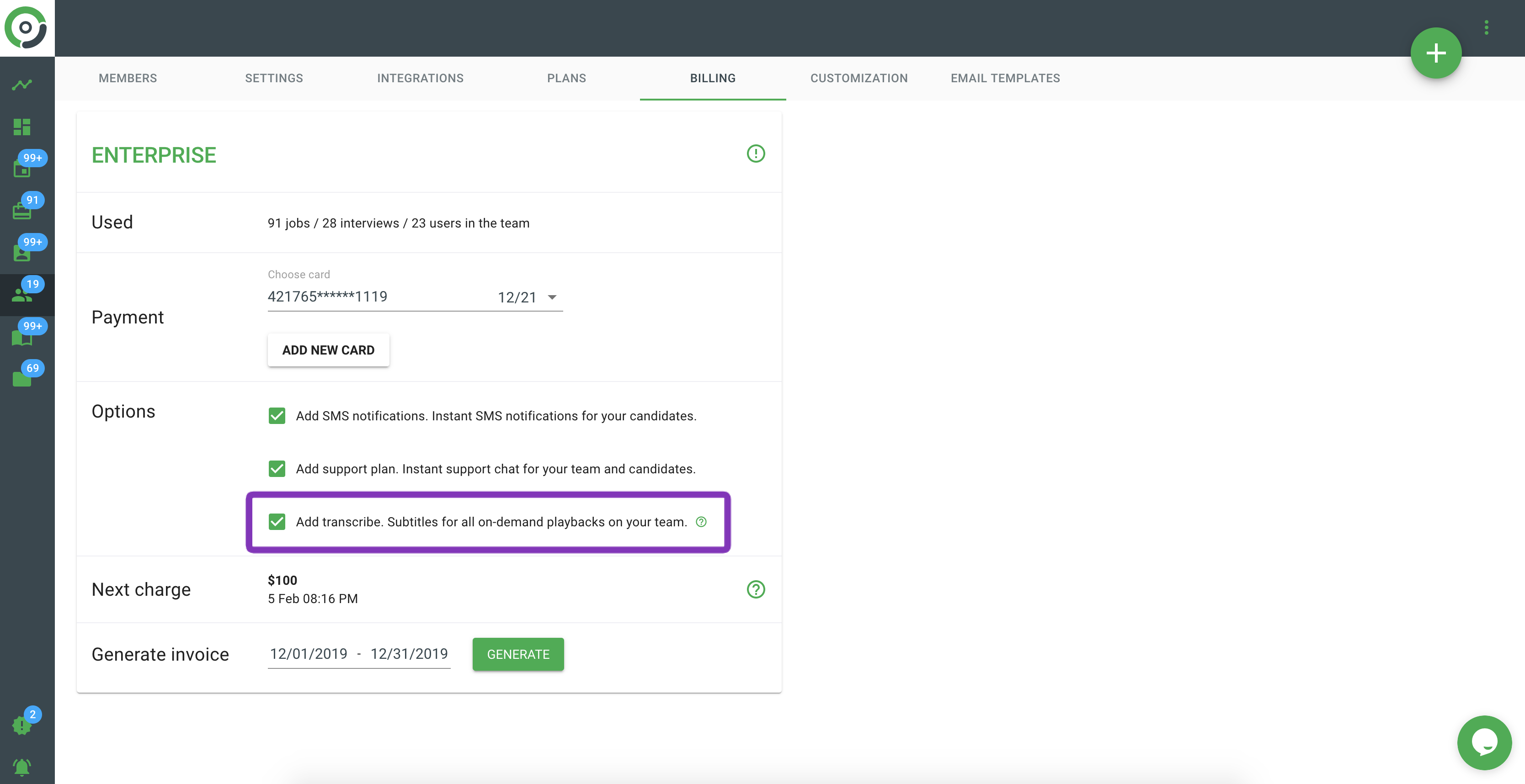
Task: Switch to the Plans tab
Action: [566, 78]
